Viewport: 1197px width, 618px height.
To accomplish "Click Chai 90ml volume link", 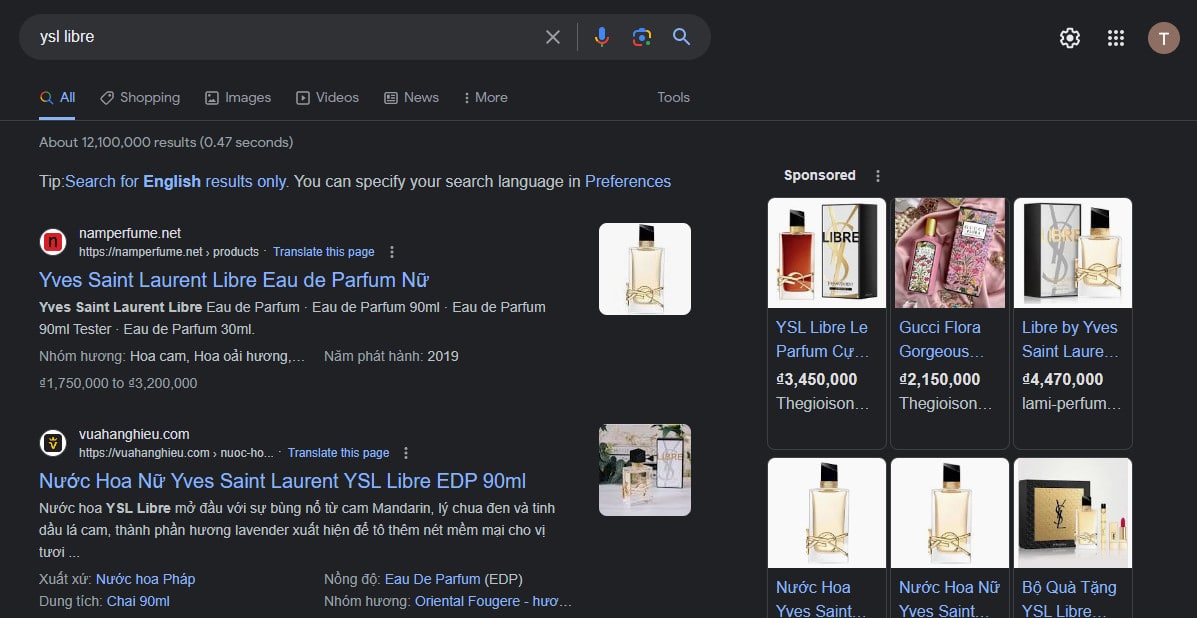I will (138, 601).
